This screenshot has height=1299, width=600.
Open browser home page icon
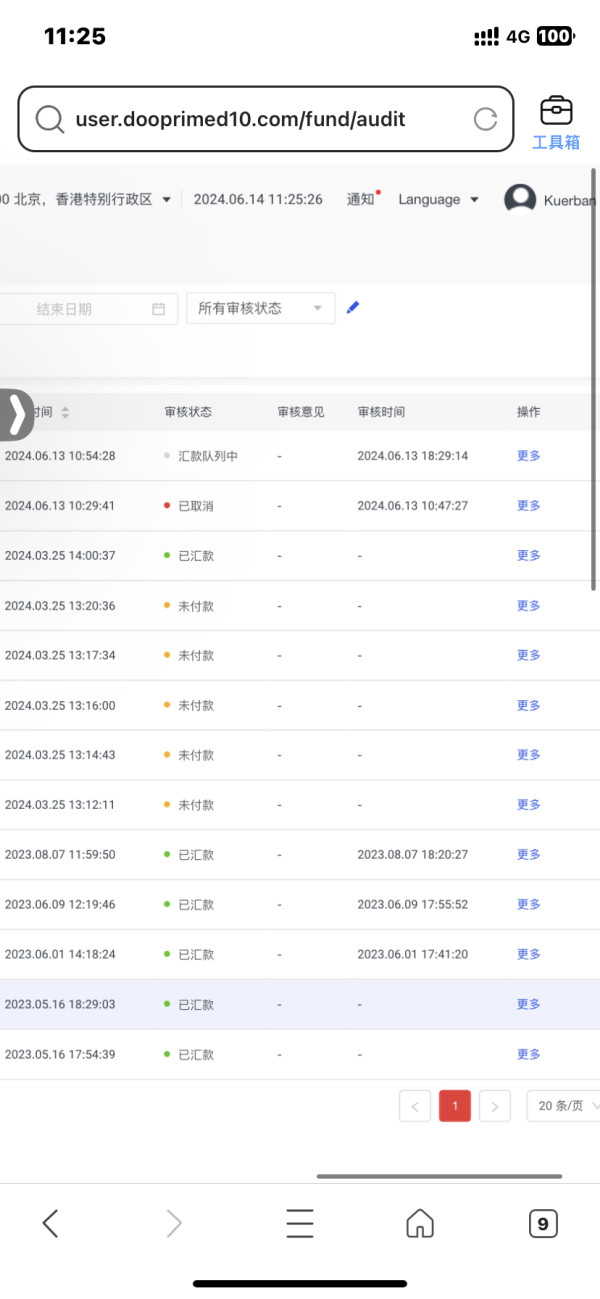pyautogui.click(x=420, y=1223)
